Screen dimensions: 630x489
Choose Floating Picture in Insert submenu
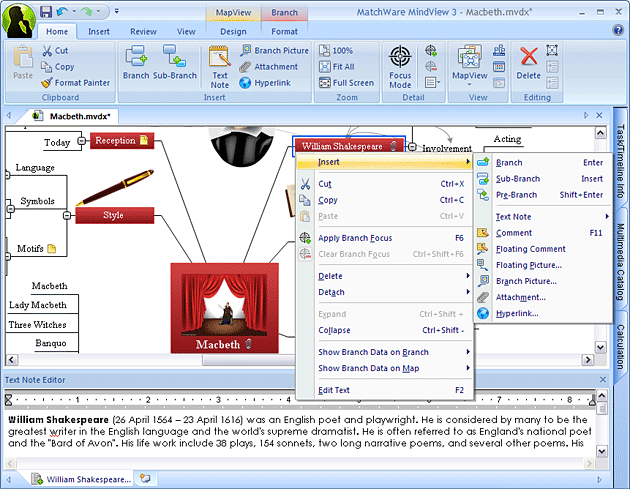543,265
